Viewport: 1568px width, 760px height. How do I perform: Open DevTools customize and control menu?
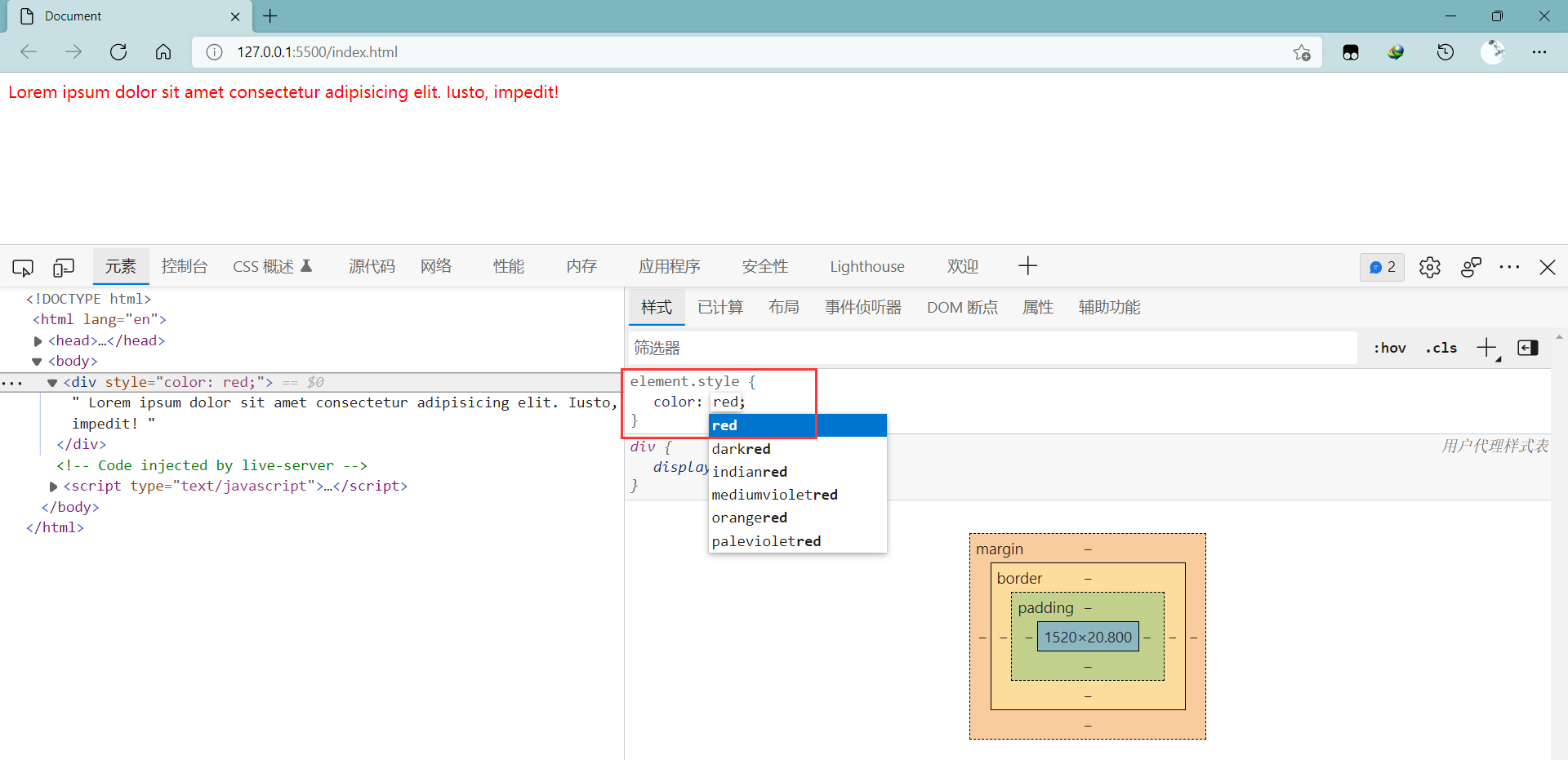tap(1509, 267)
